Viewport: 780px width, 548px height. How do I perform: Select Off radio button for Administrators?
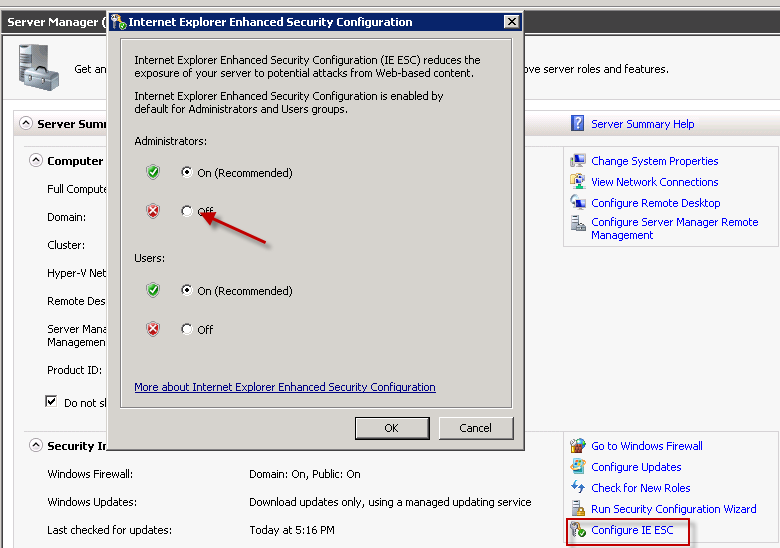(x=187, y=211)
